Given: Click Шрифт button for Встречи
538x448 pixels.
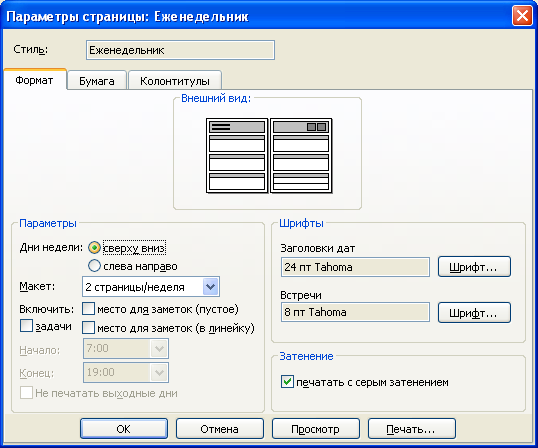Looking at the screenshot, I should point(474,312).
